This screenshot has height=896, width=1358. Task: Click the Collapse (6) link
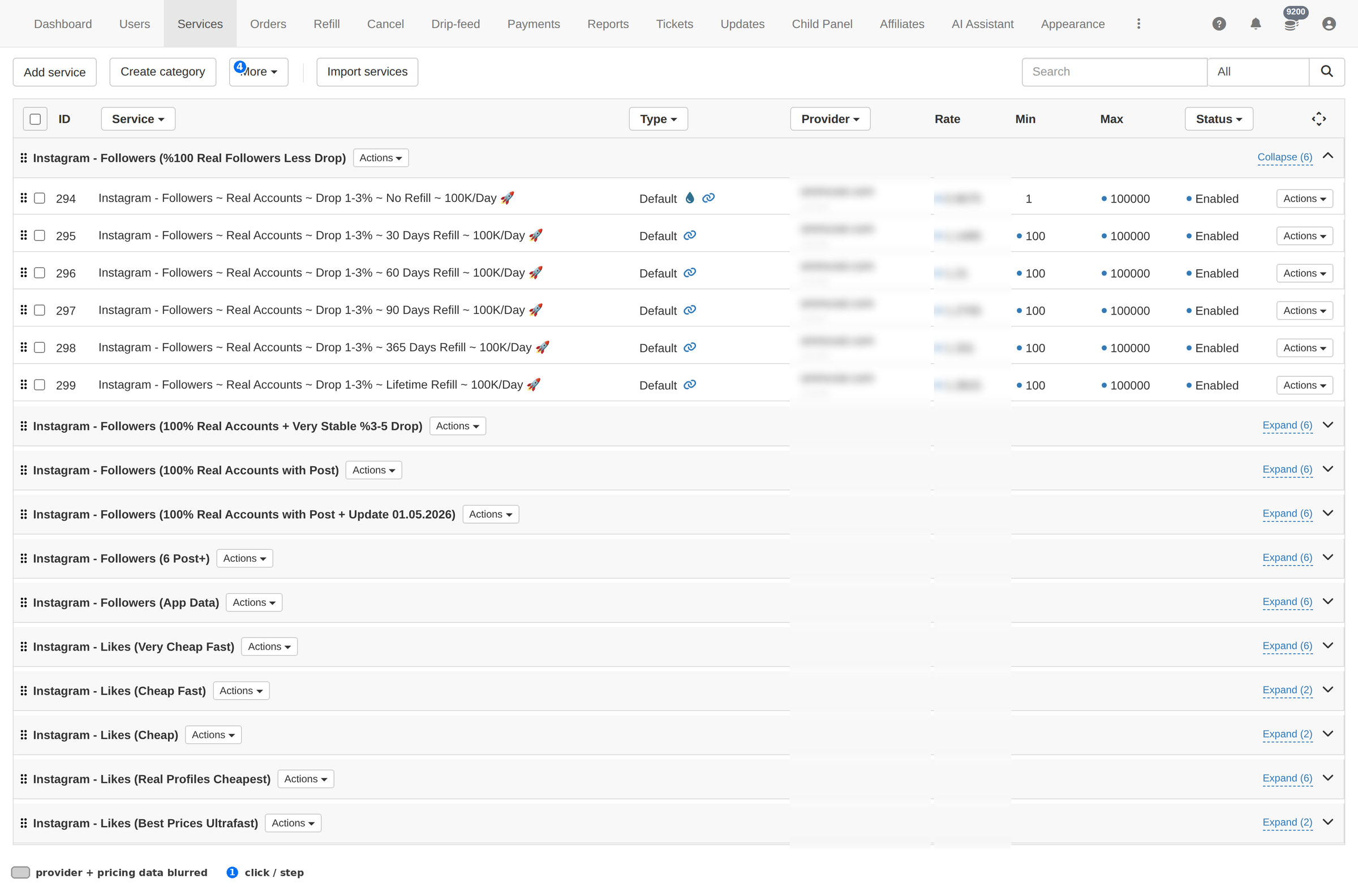tap(1285, 157)
